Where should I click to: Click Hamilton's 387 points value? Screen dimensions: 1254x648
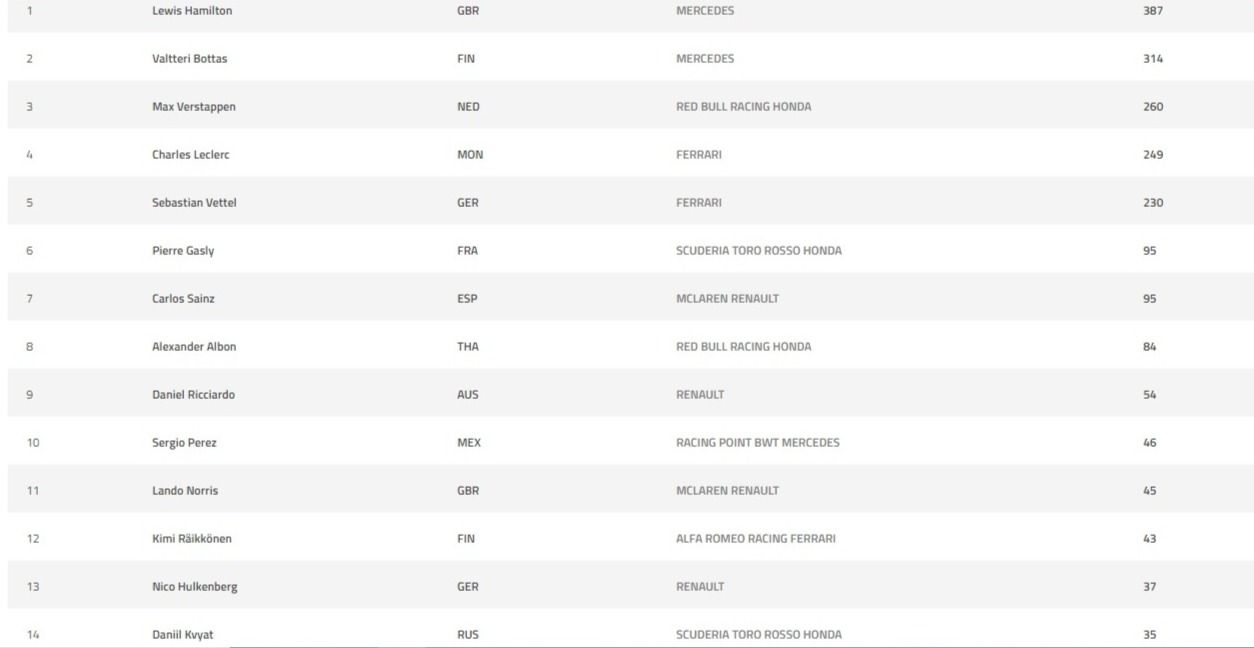pos(1153,11)
